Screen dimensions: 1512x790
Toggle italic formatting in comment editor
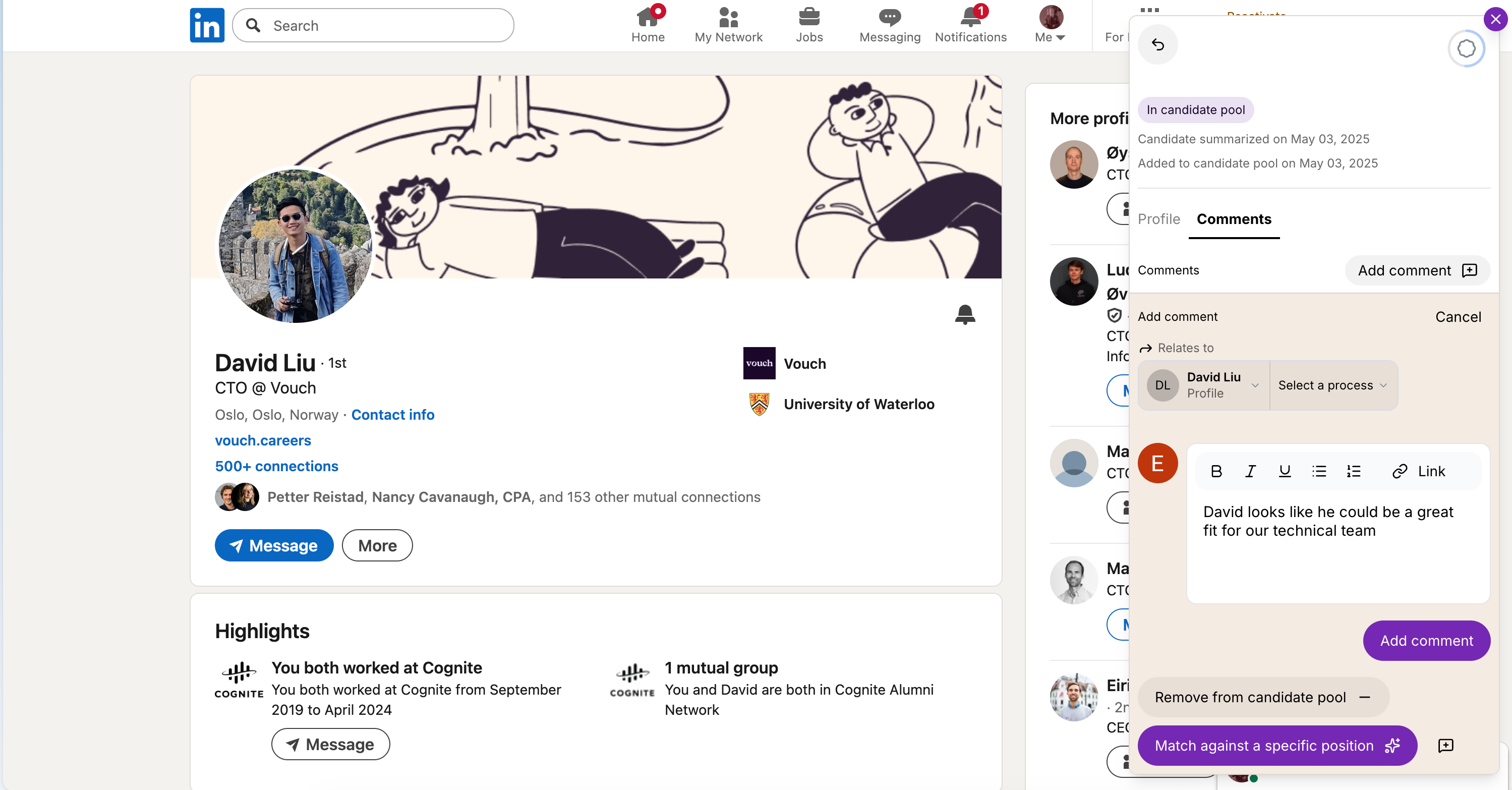tap(1250, 471)
